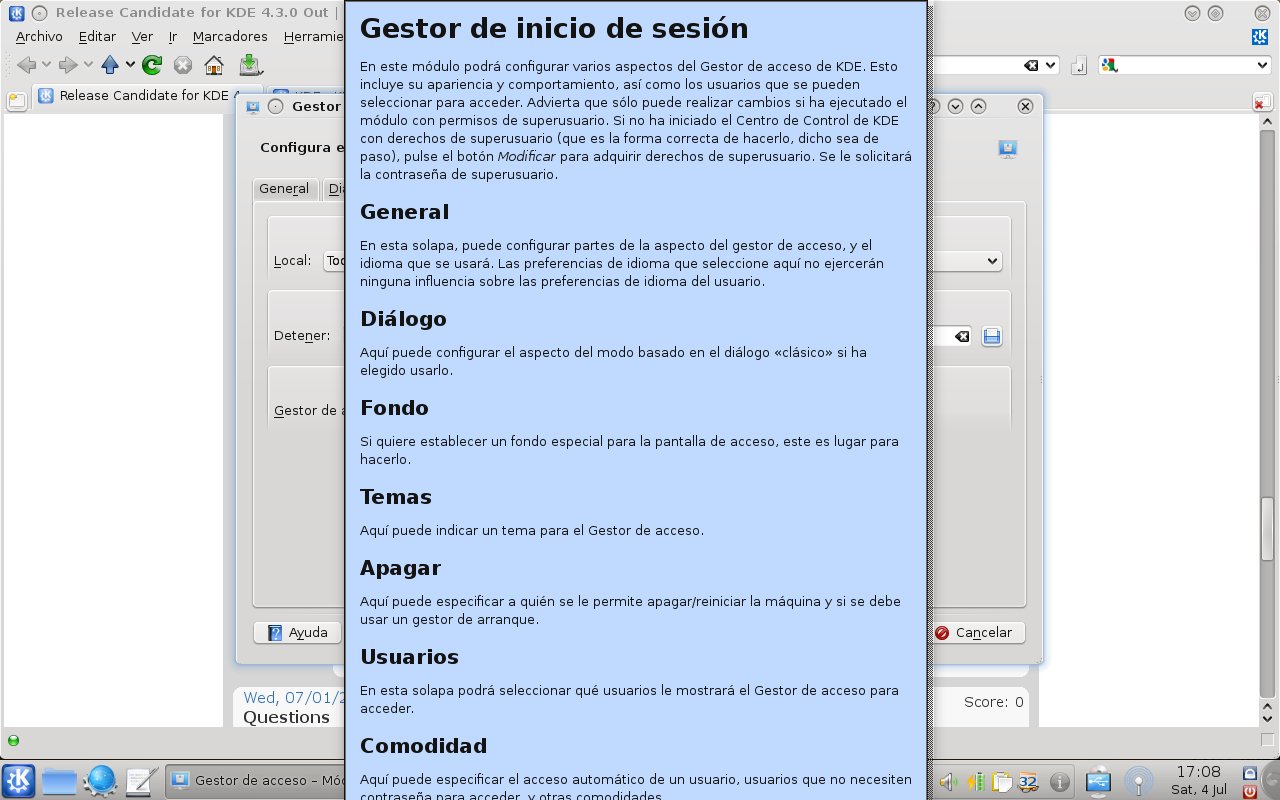Click the Questions heading on the webpage
The height and width of the screenshot is (800, 1280).
point(286,717)
